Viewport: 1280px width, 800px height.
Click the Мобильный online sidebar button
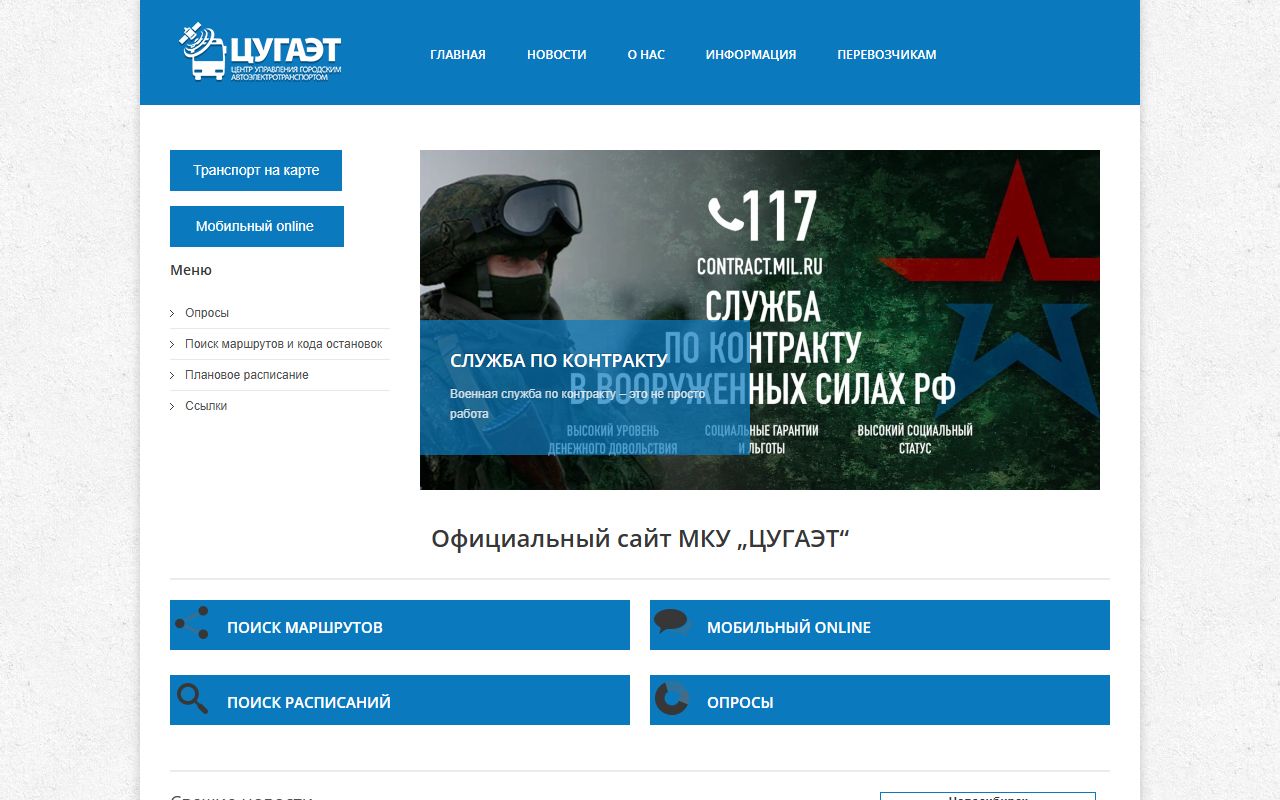point(257,226)
